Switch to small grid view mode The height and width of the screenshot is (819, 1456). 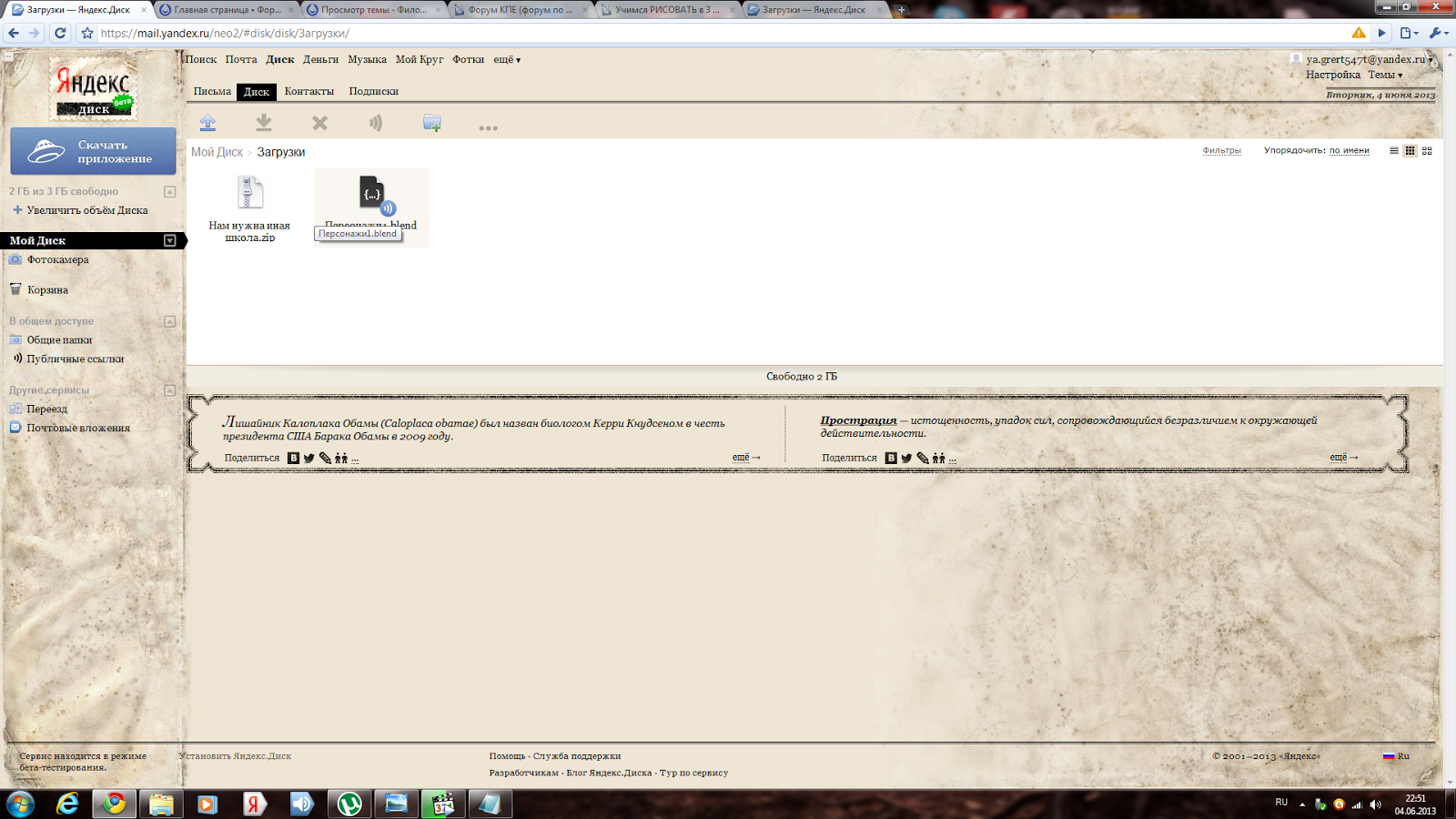pyautogui.click(x=1410, y=151)
